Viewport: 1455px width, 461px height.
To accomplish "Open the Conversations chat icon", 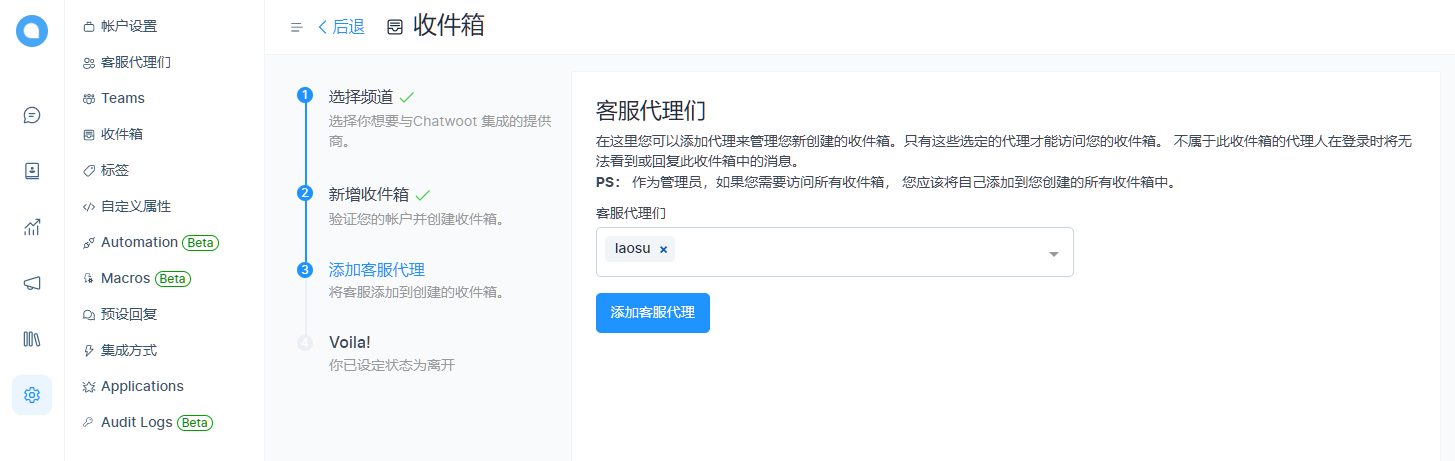I will click(32, 115).
